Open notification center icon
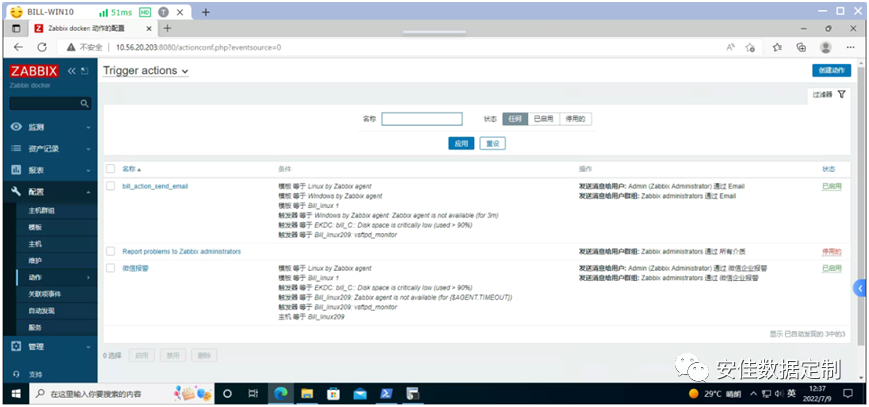This screenshot has height=407, width=869. coord(847,394)
